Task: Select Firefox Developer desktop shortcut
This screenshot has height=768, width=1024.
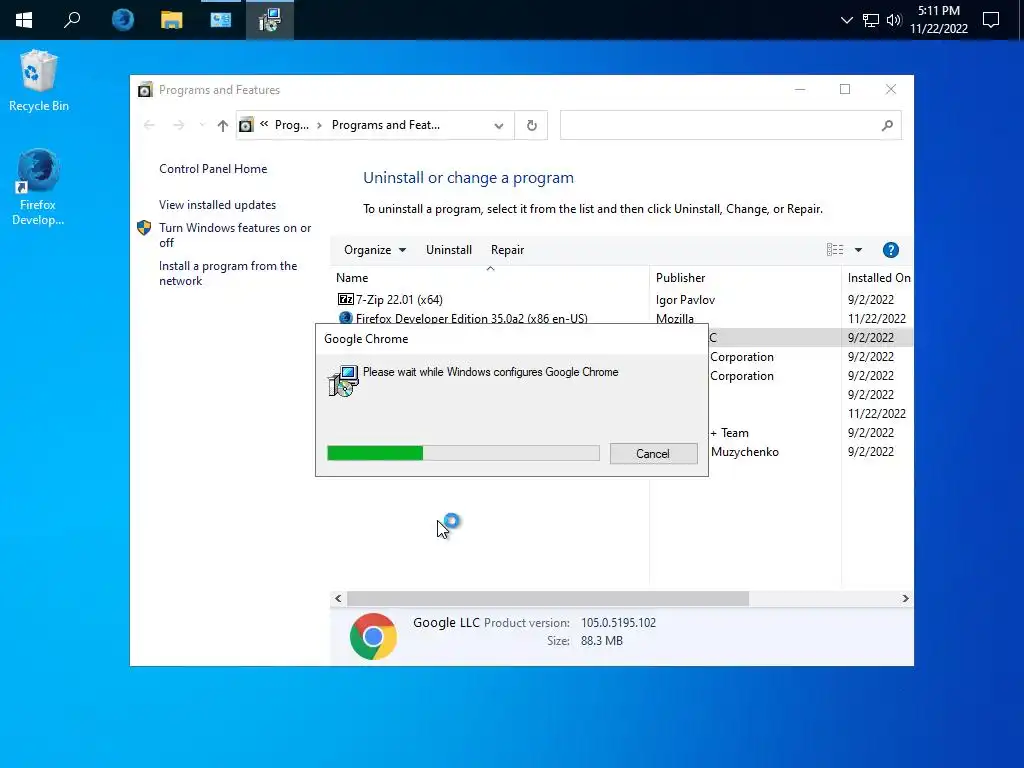Action: 38,187
